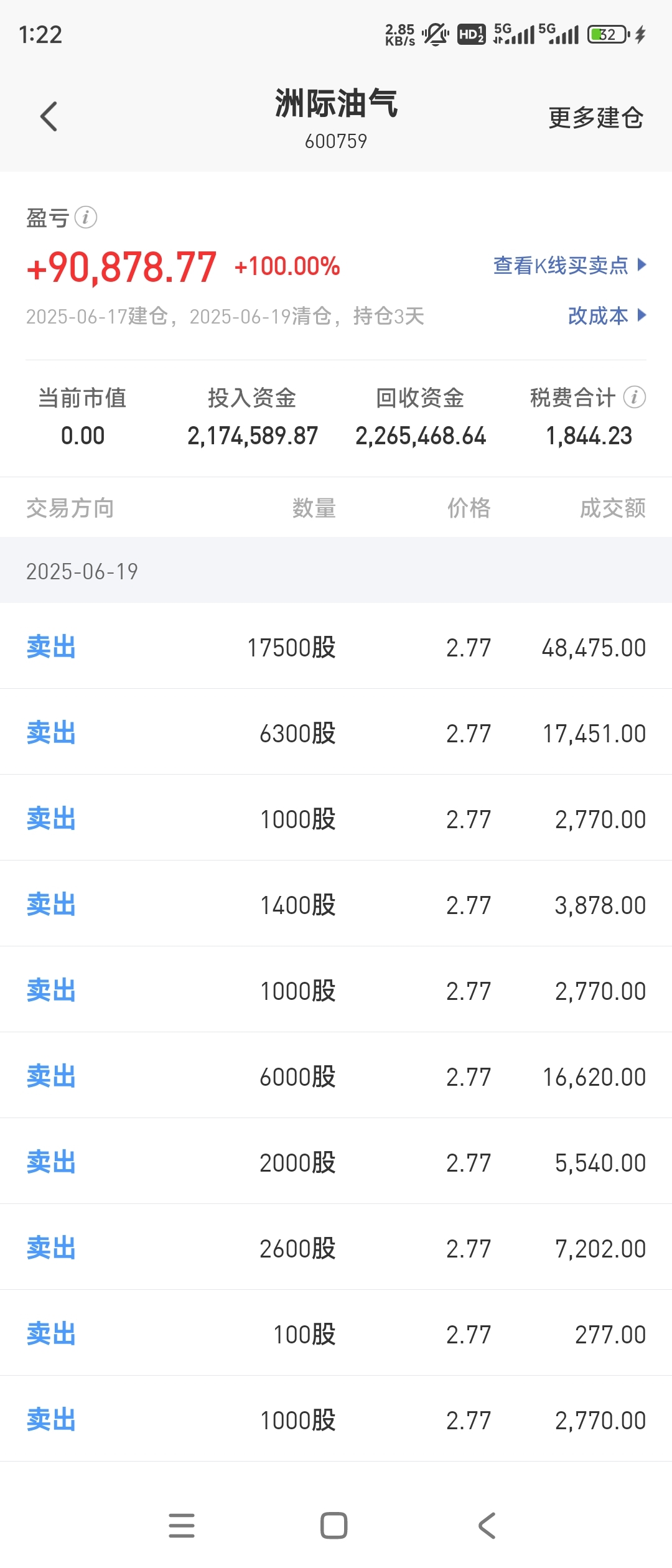Open 卖出 row with 2000股
Viewport: 672px width, 1568px height.
336,1161
